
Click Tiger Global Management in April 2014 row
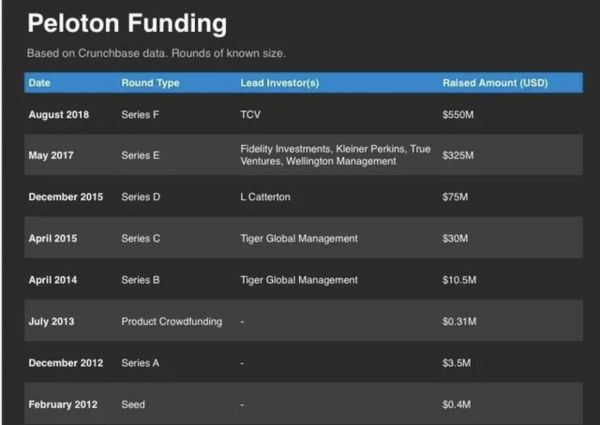click(299, 280)
